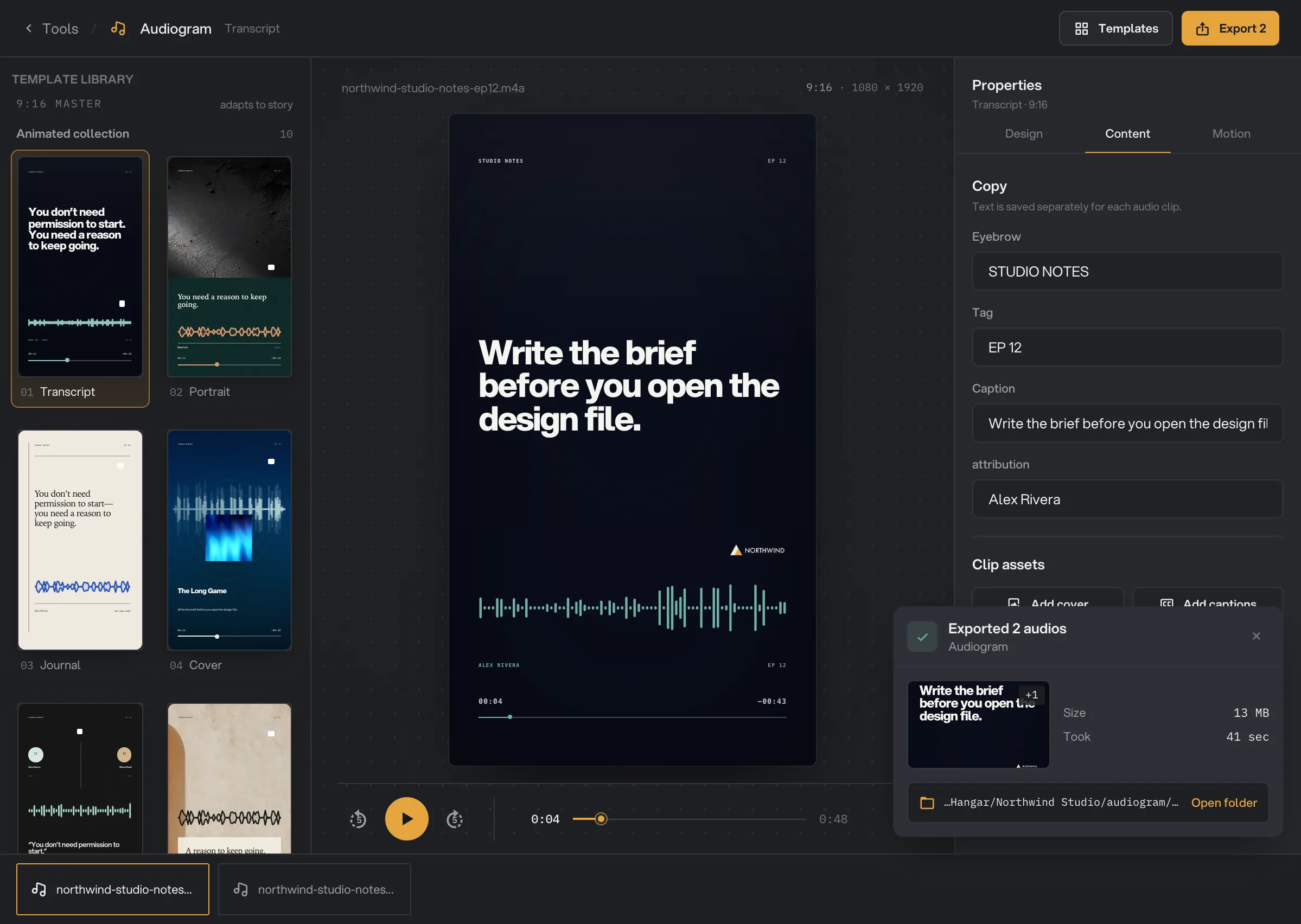Viewport: 1301px width, 924px height.
Task: Switch to the Design tab
Action: pos(1023,134)
